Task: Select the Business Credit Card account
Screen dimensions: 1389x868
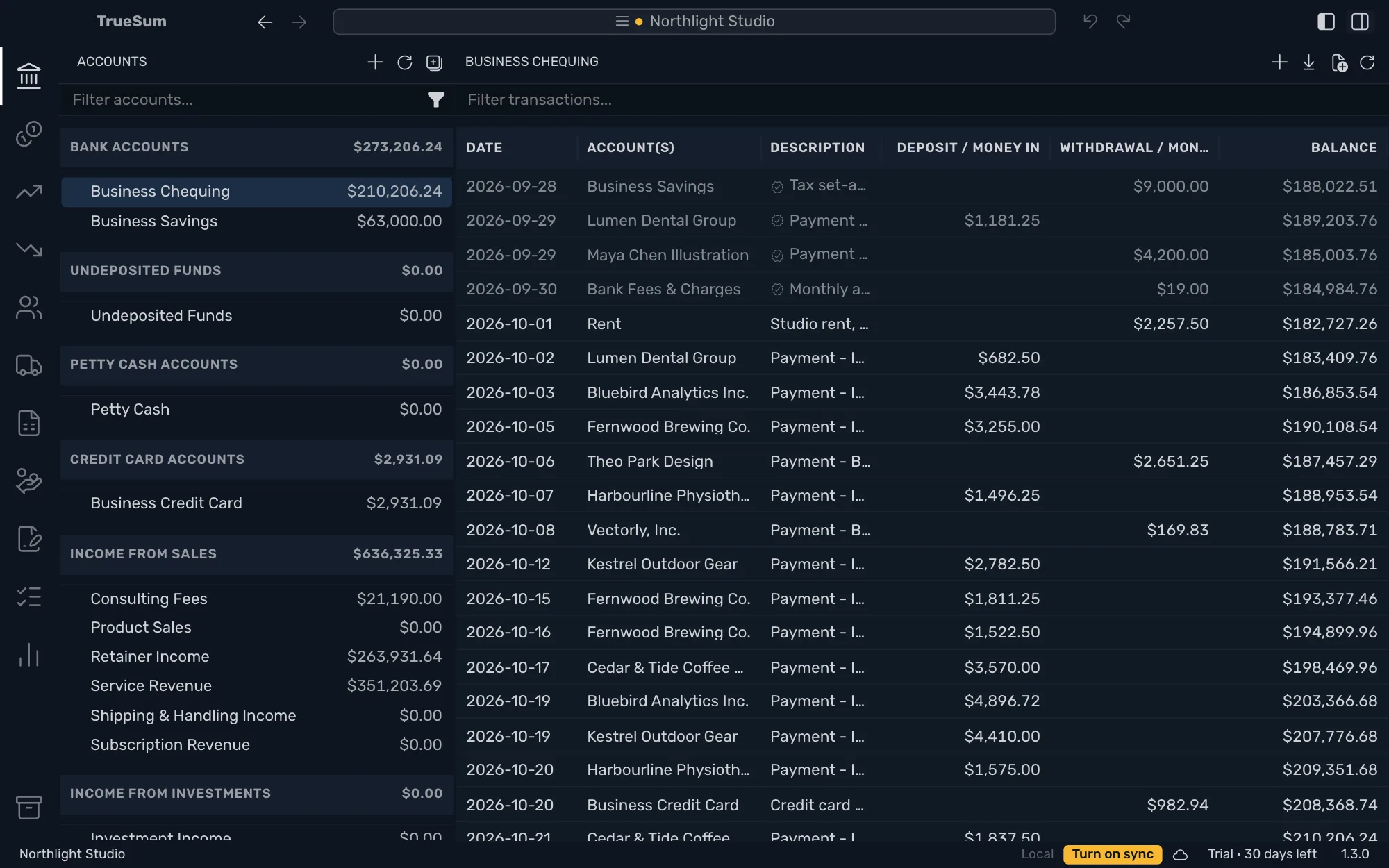Action: coord(256,503)
